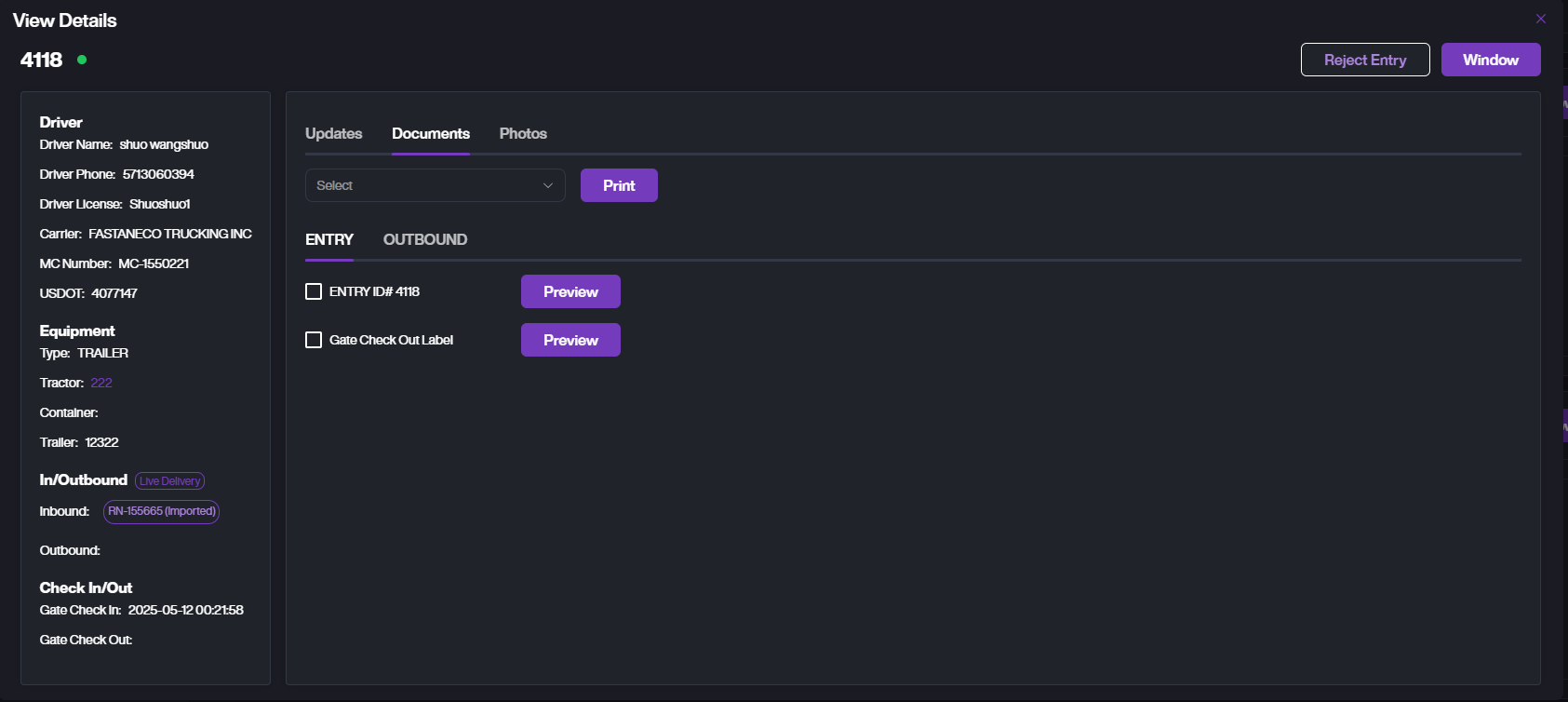This screenshot has height=702, width=1568.
Task: Preview the Gate Check Out Label
Action: click(x=570, y=340)
